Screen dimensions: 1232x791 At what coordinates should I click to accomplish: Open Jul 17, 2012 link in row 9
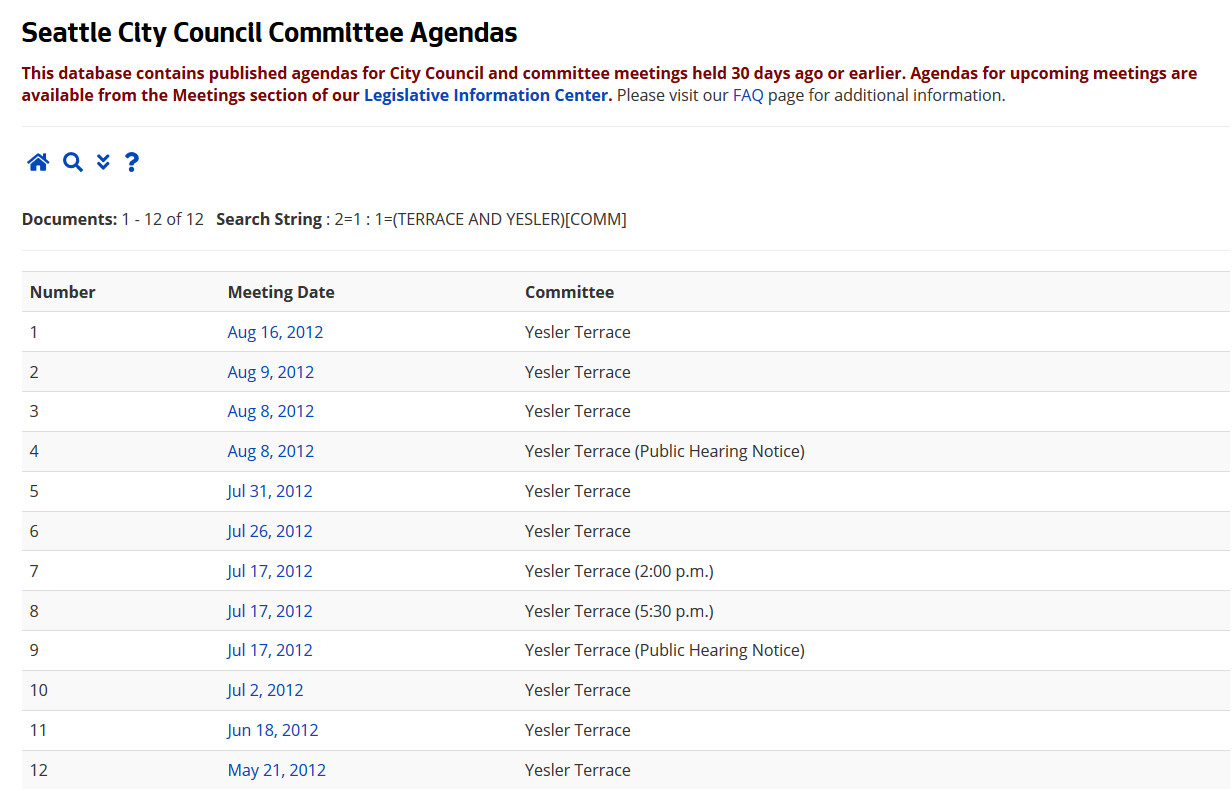[x=270, y=650]
